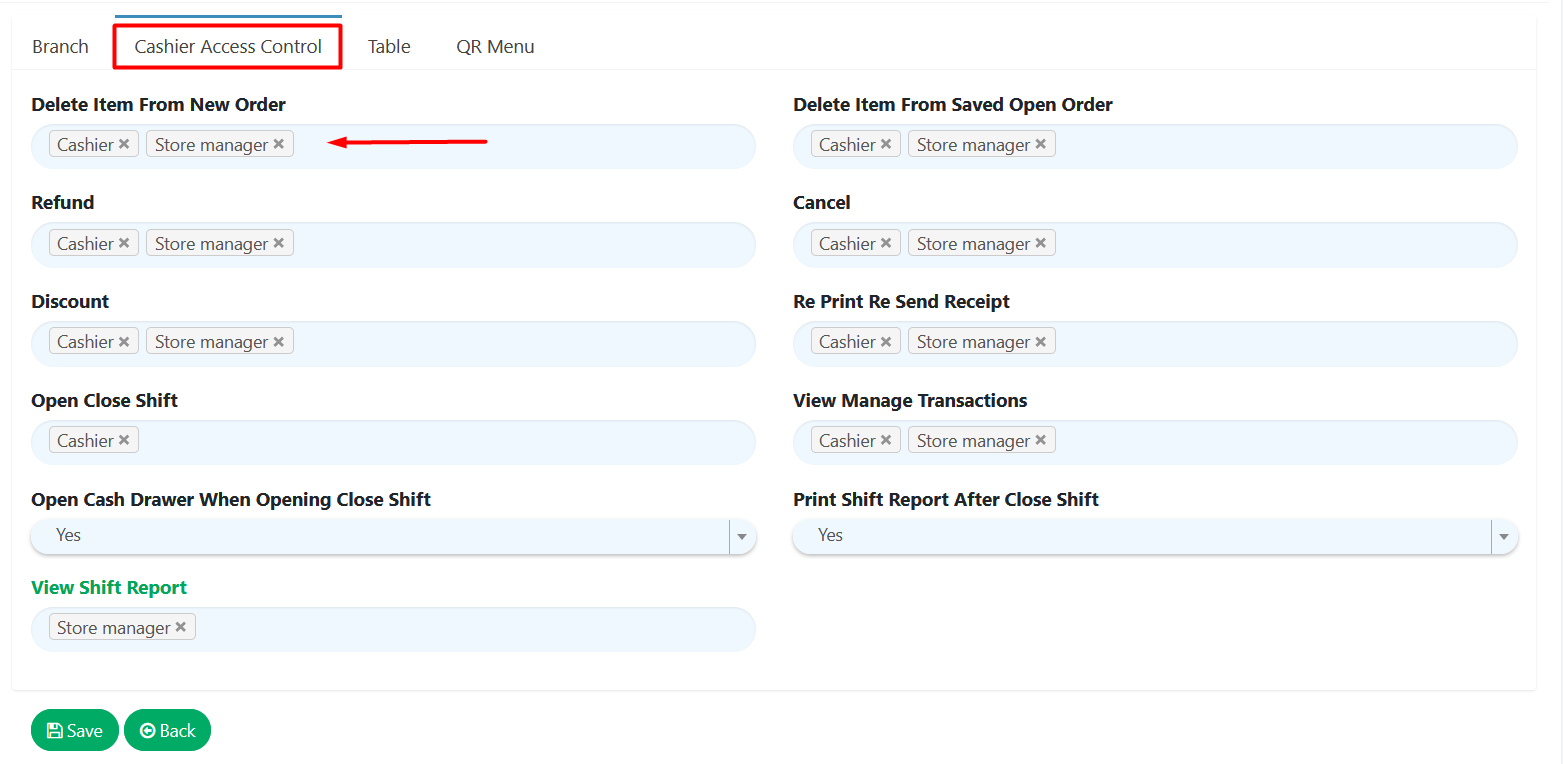
Task: Remove Cashier from View Manage Transactions
Action: tap(887, 439)
